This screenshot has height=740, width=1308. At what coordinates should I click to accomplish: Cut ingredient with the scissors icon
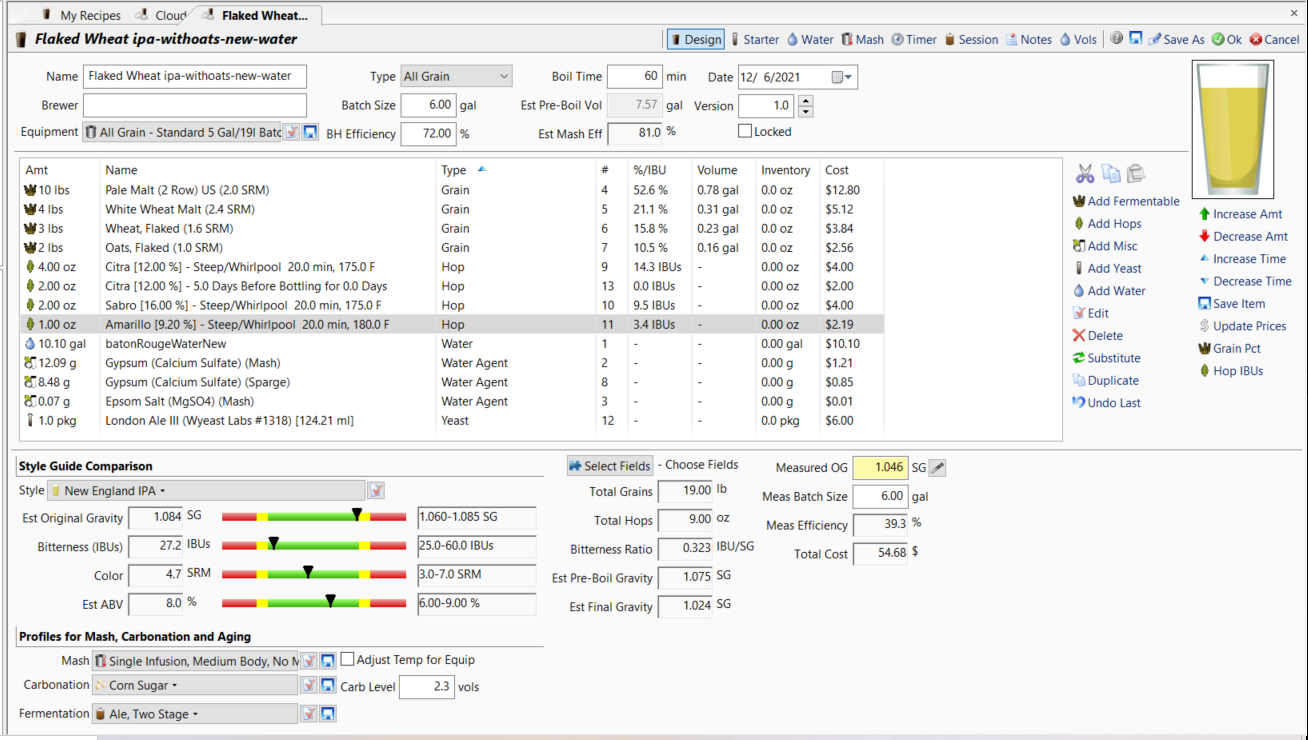[1085, 173]
